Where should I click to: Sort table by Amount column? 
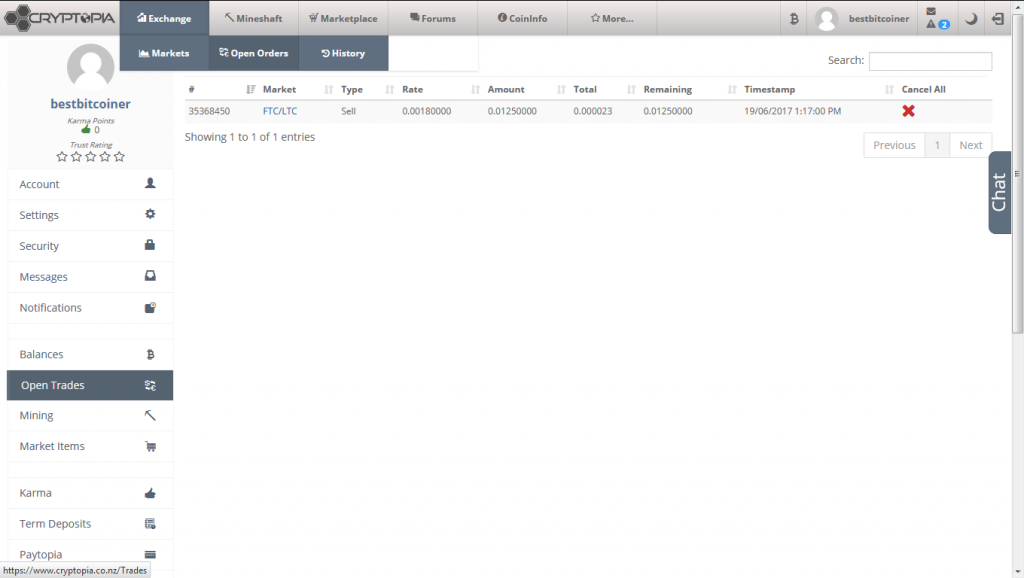(526, 89)
